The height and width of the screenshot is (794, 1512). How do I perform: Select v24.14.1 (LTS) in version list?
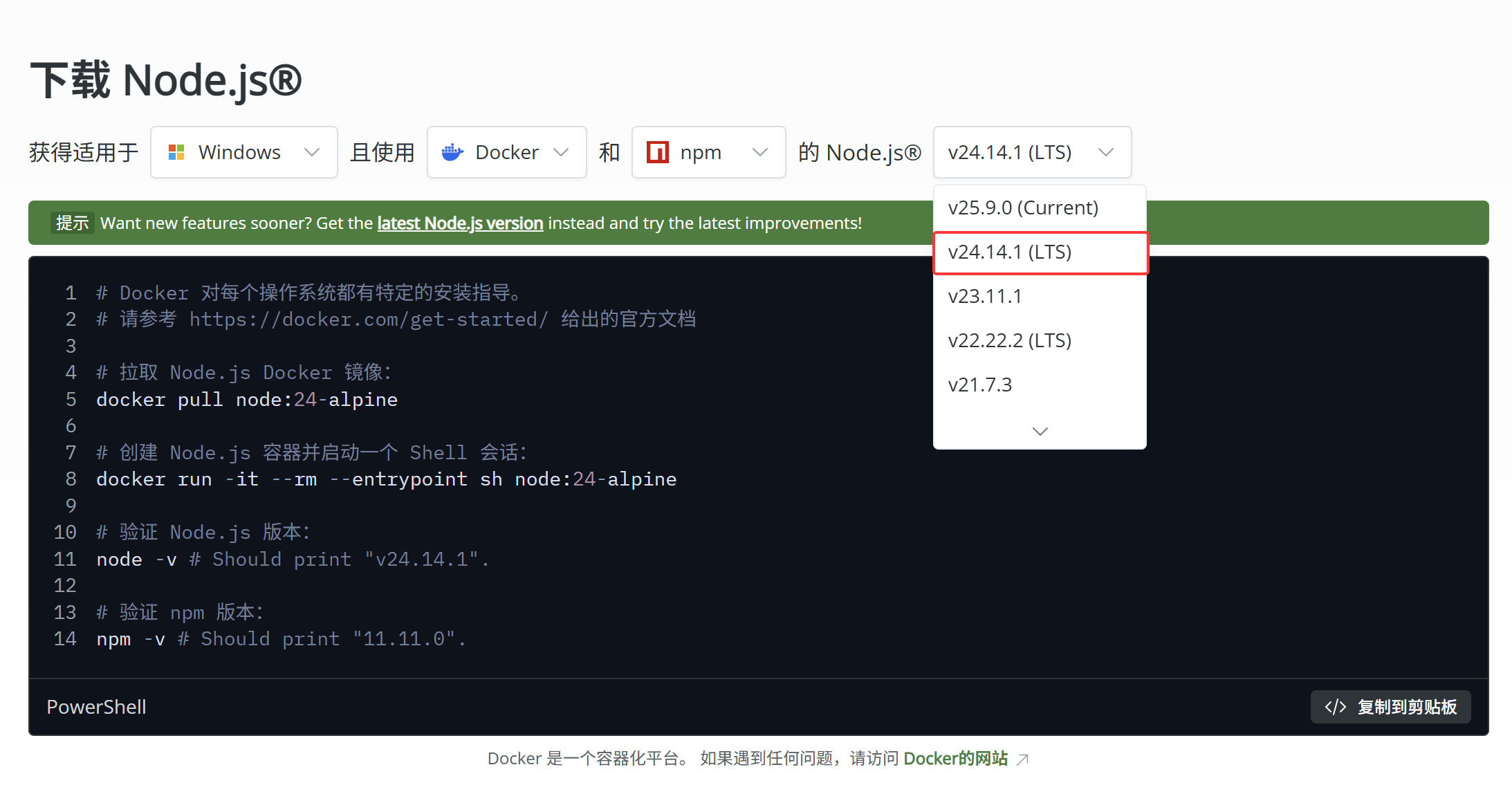[x=1040, y=252]
